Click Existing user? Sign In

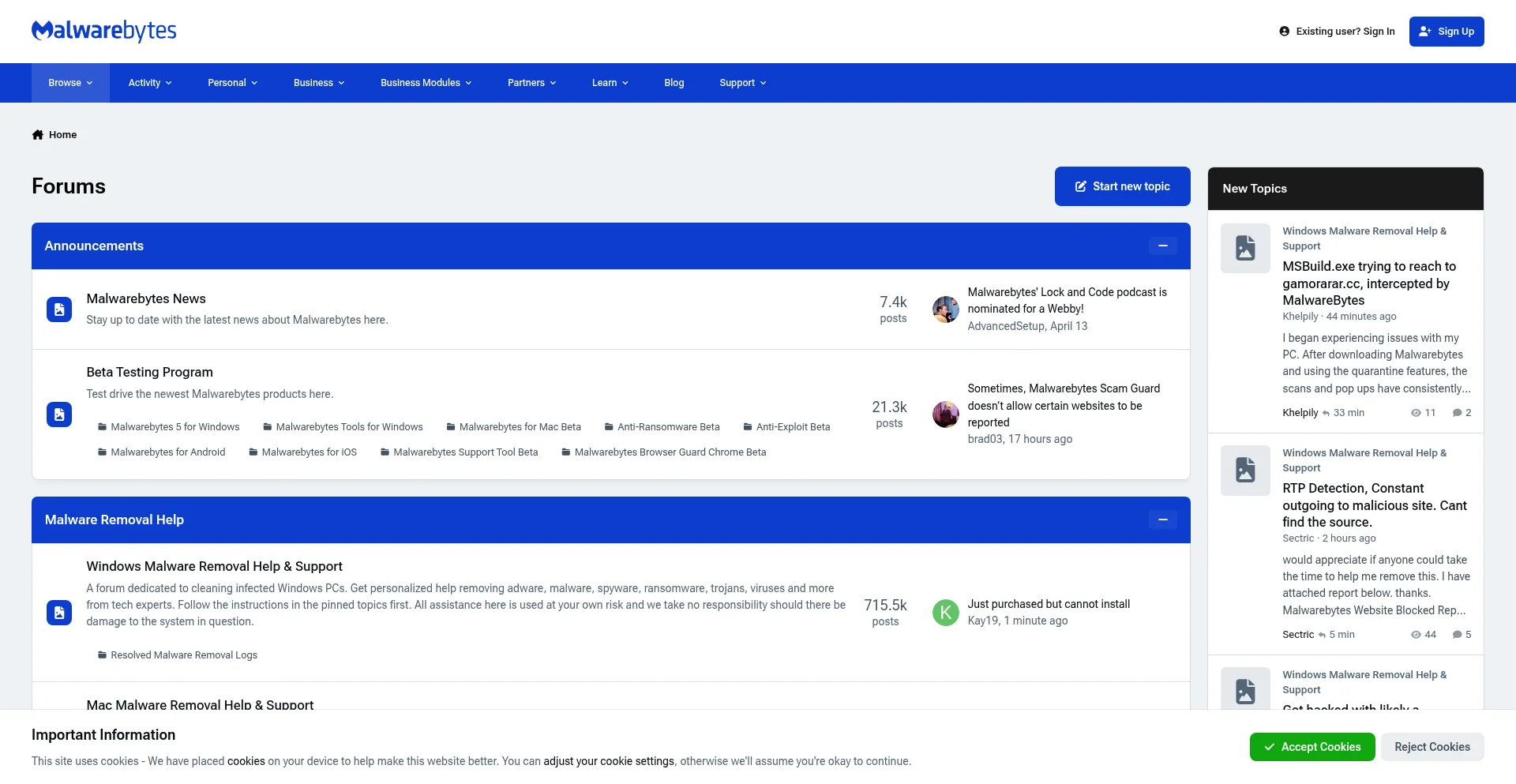point(1337,32)
